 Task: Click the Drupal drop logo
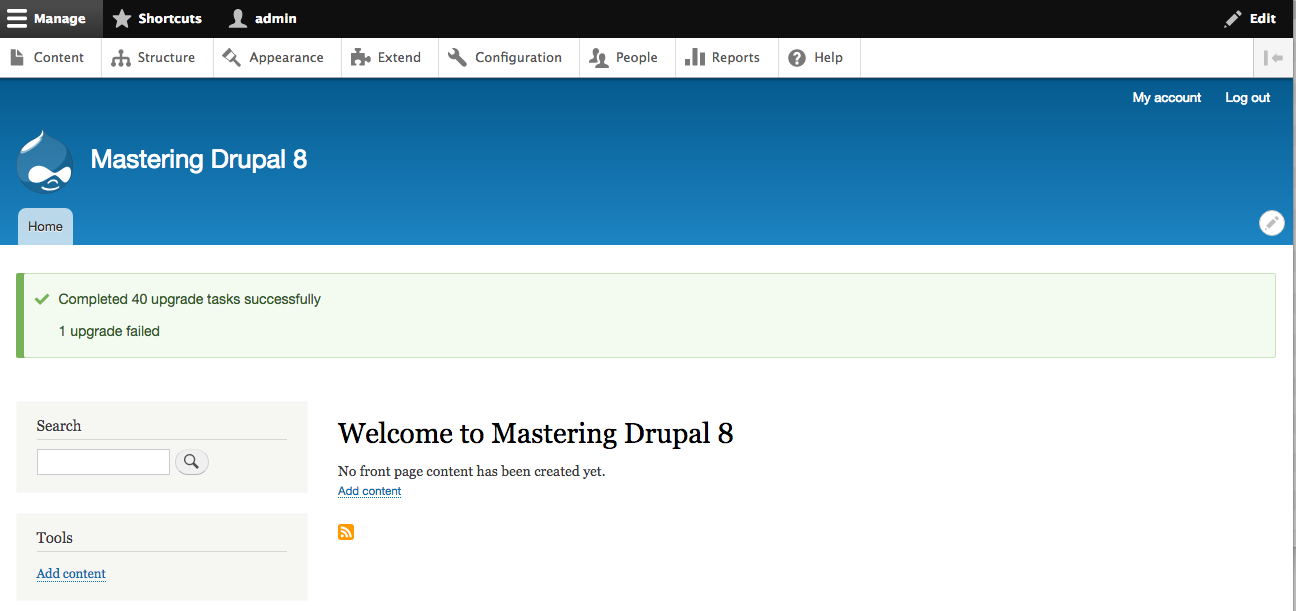coord(45,161)
